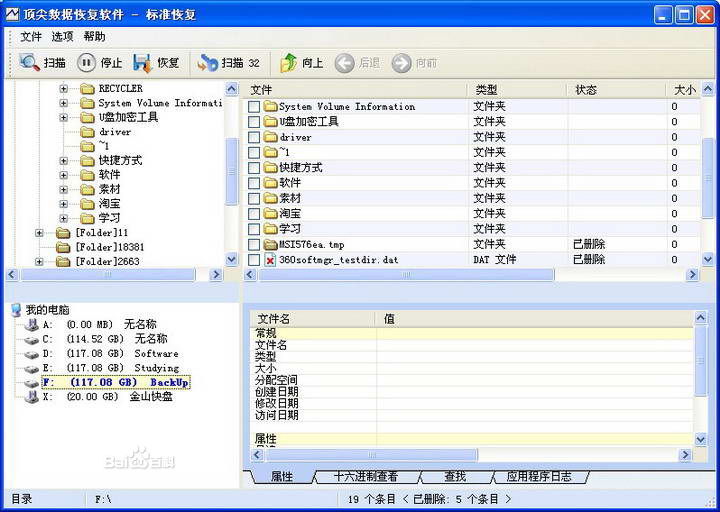The height and width of the screenshot is (512, 720).
Task: Expand 淘宝 tree node
Action: (x=64, y=204)
